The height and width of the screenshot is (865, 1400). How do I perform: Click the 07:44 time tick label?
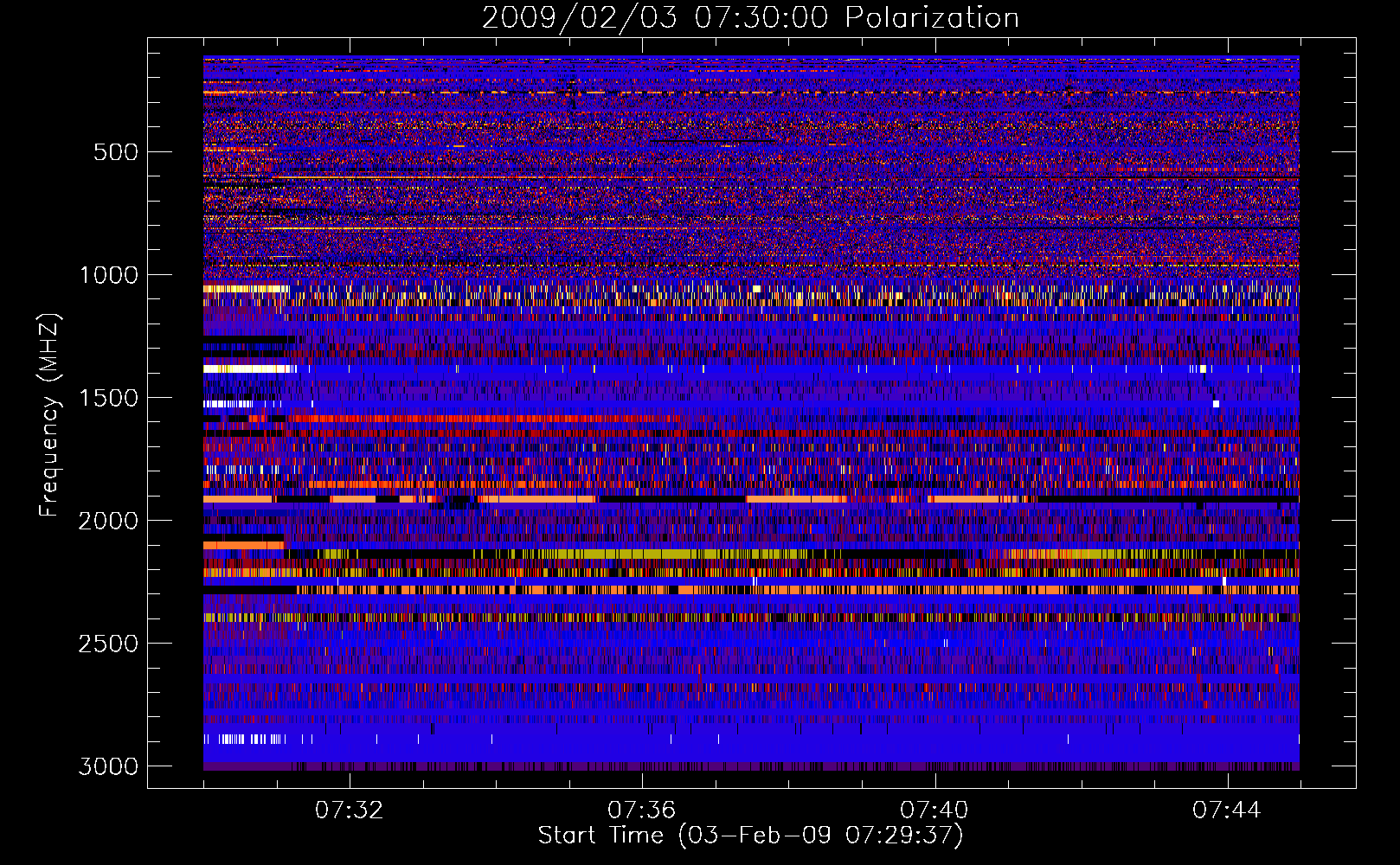(1226, 810)
